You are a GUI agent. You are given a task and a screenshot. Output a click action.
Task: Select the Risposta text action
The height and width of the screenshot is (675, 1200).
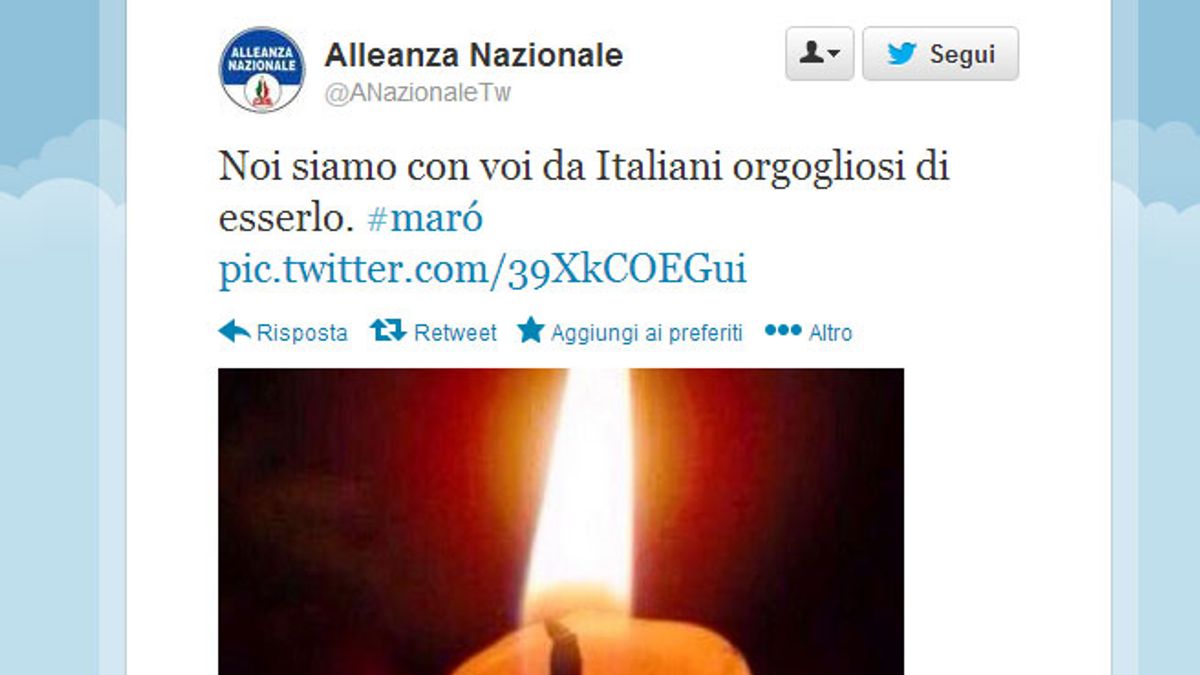(302, 333)
